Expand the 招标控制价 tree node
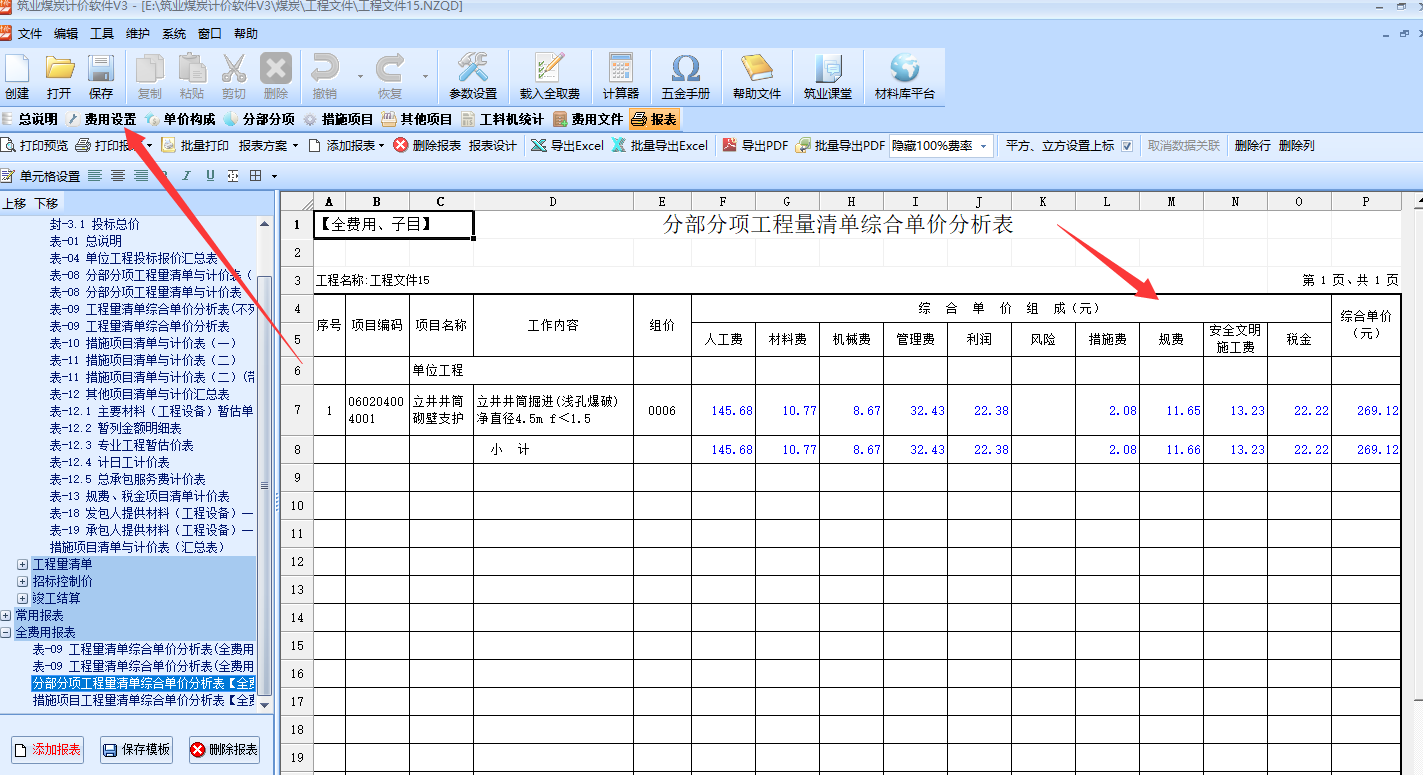This screenshot has width=1423, height=775. pyautogui.click(x=22, y=582)
